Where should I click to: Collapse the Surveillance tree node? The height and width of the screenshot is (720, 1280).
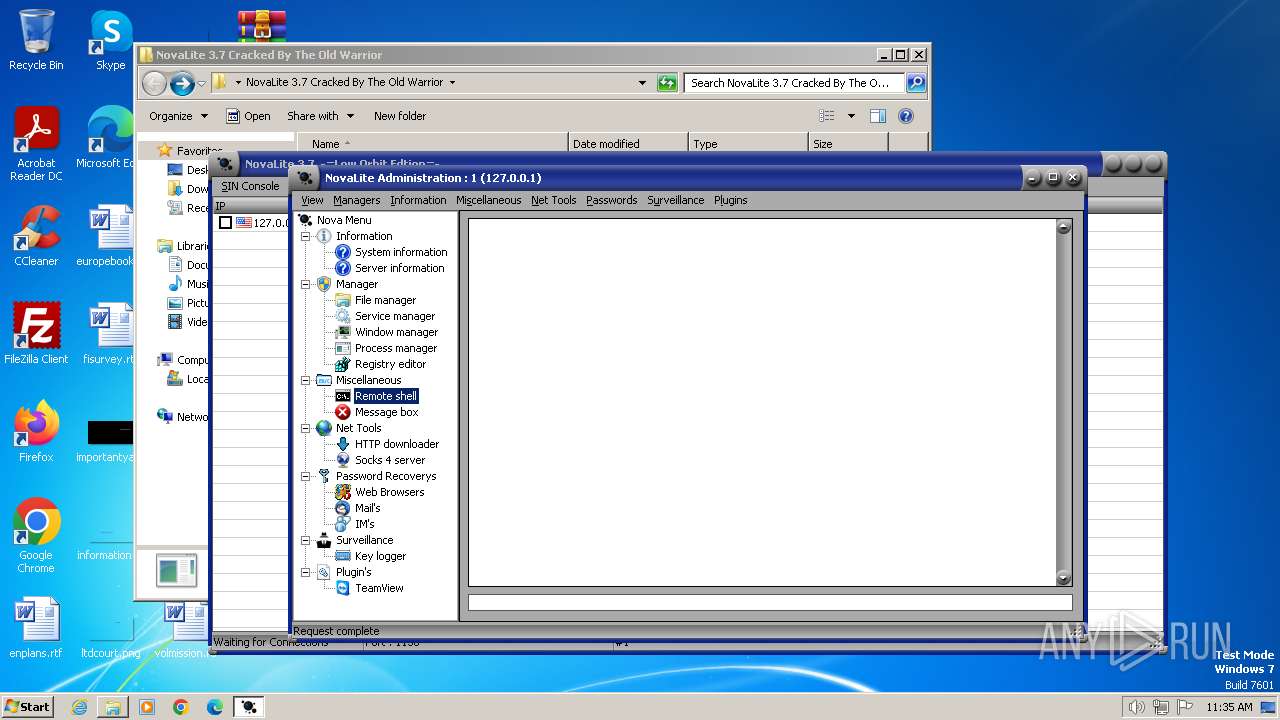[306, 540]
